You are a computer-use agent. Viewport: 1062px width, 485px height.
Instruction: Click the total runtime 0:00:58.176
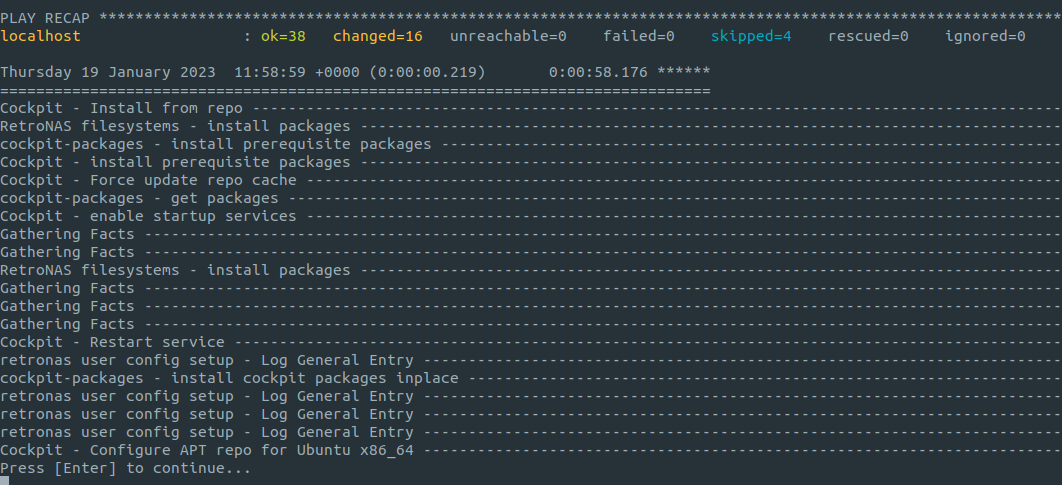tap(598, 72)
